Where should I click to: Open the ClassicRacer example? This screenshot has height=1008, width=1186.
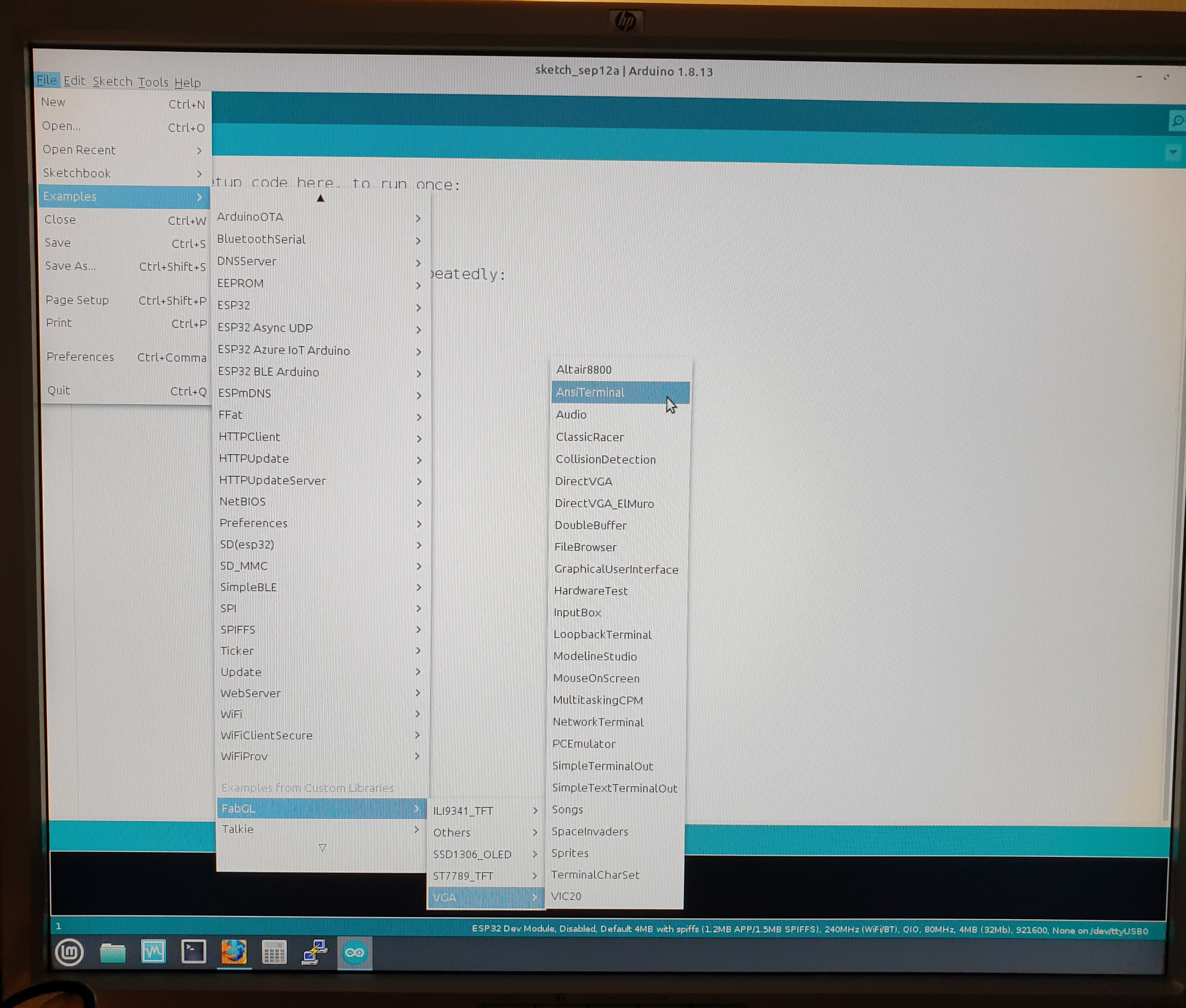click(620, 437)
